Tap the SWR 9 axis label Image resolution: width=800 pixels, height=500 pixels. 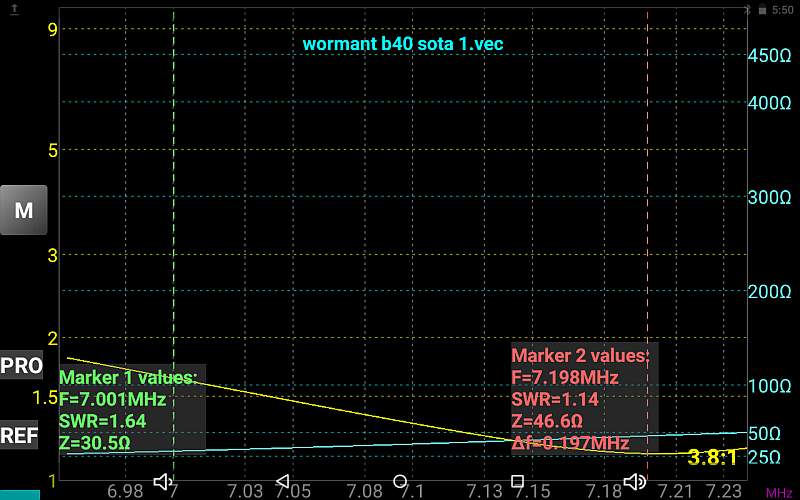[52, 28]
